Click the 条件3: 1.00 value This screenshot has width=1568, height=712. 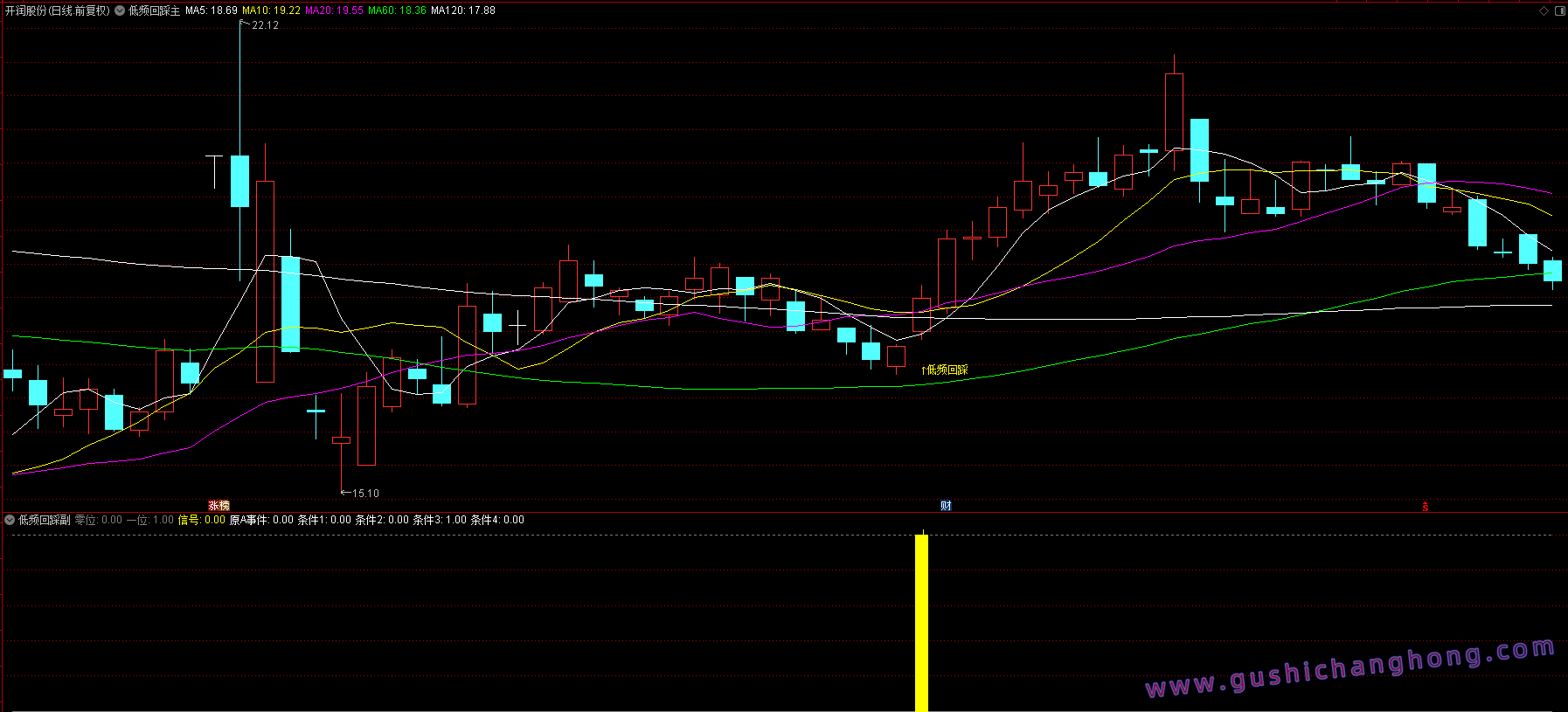(440, 520)
